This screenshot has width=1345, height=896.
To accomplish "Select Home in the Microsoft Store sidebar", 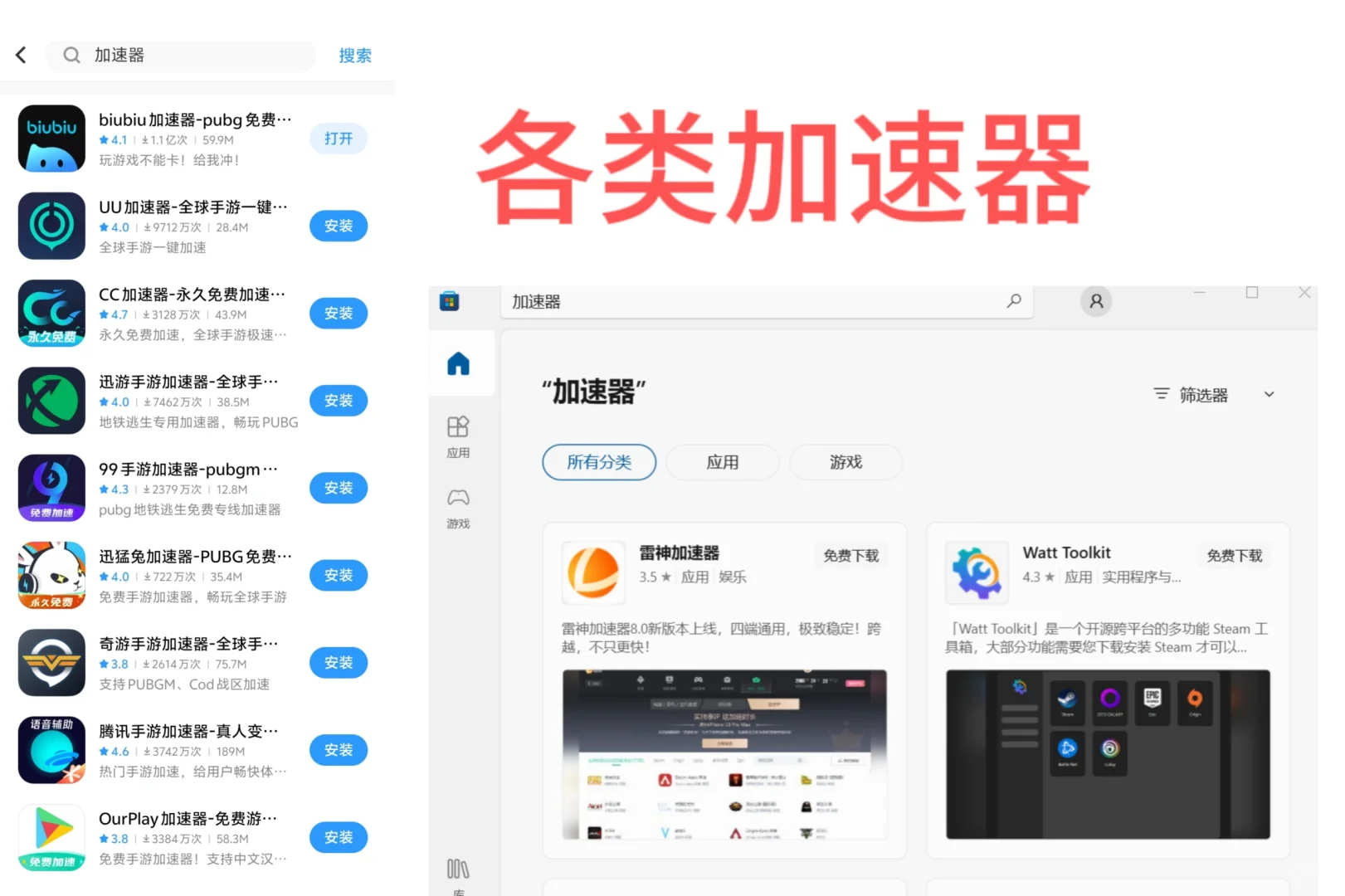I will pos(458,363).
